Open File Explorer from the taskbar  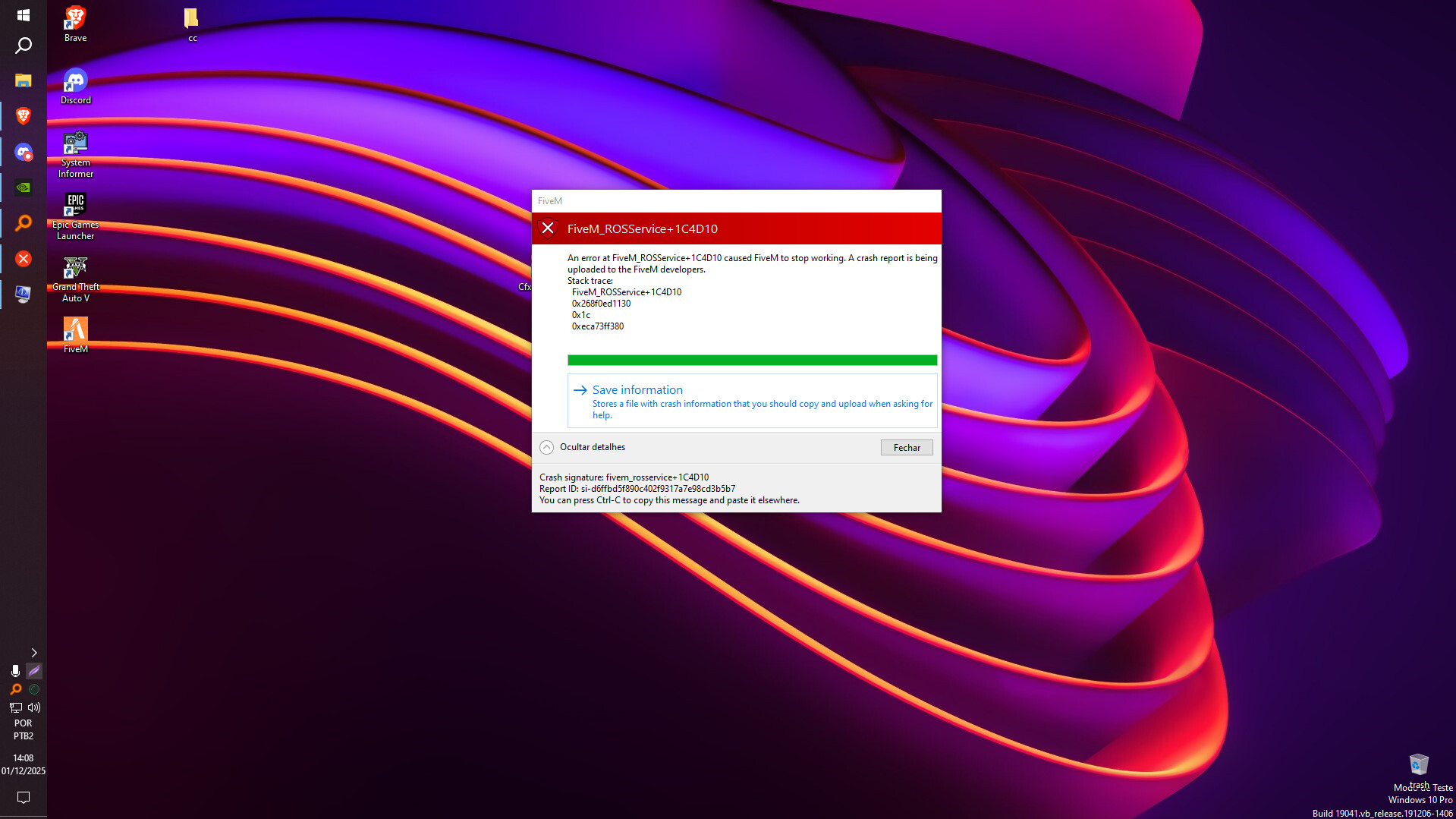[24, 80]
